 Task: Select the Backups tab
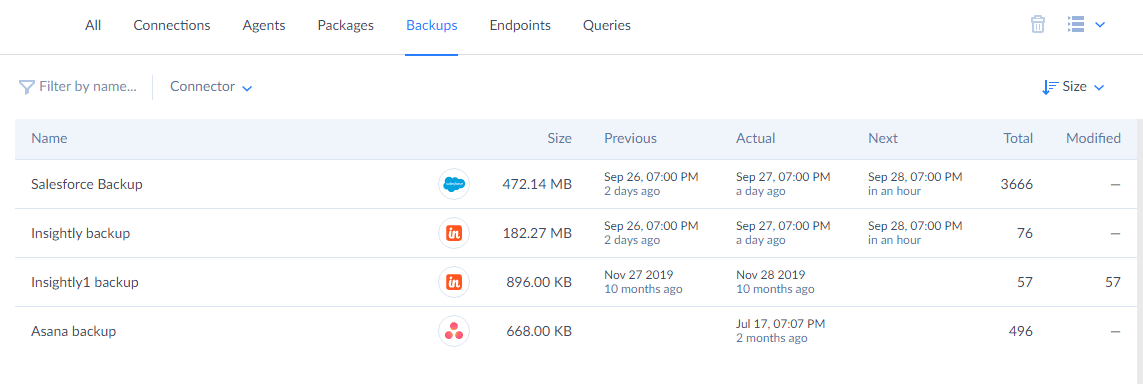pyautogui.click(x=432, y=26)
